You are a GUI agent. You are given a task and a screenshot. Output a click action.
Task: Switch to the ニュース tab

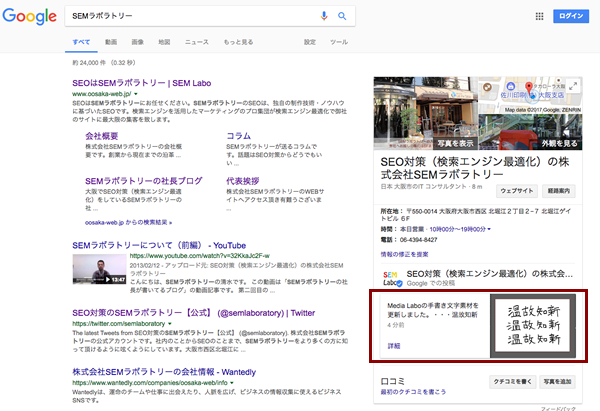(x=197, y=42)
